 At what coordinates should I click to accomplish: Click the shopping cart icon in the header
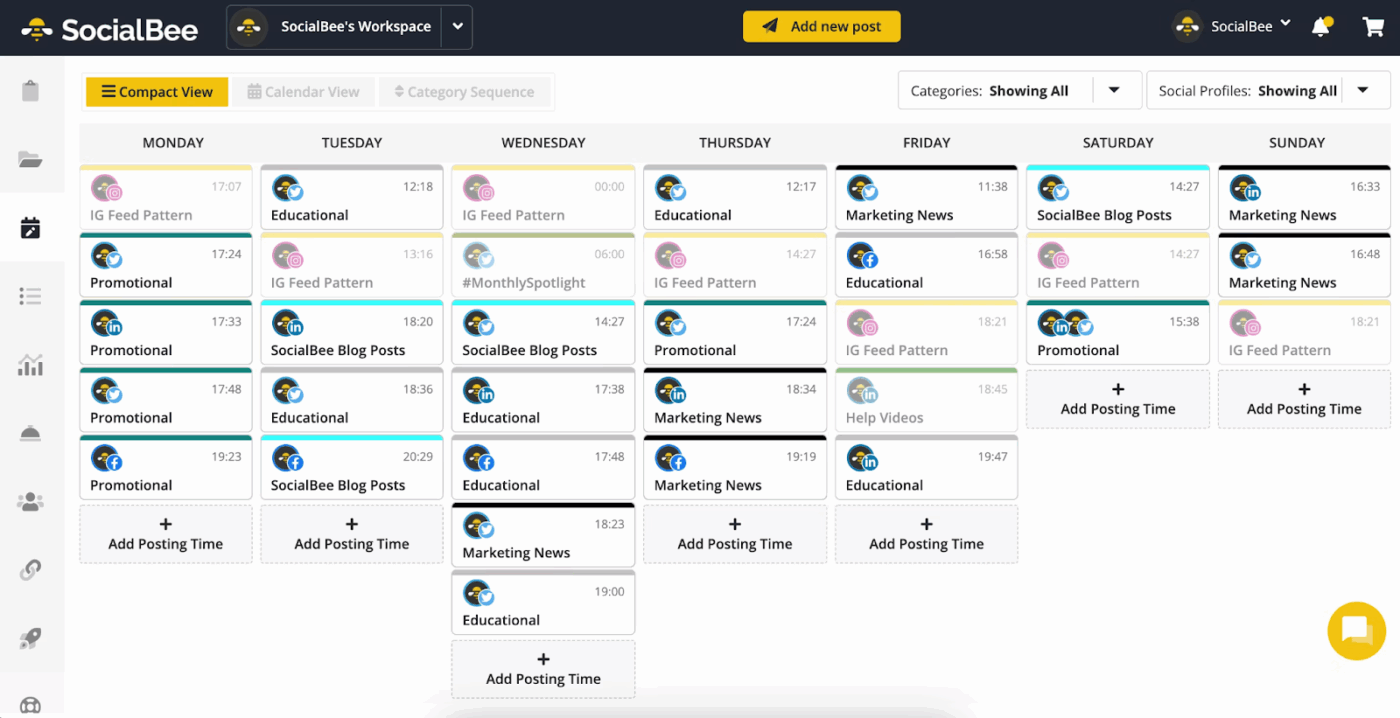click(1372, 27)
